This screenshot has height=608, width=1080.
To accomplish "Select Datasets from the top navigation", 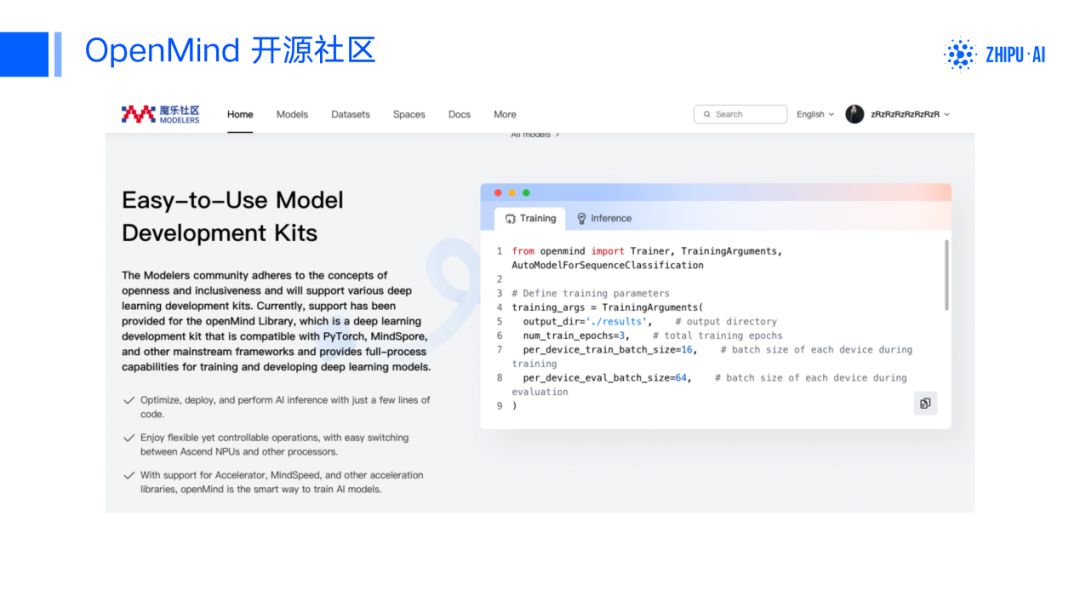I will click(350, 114).
